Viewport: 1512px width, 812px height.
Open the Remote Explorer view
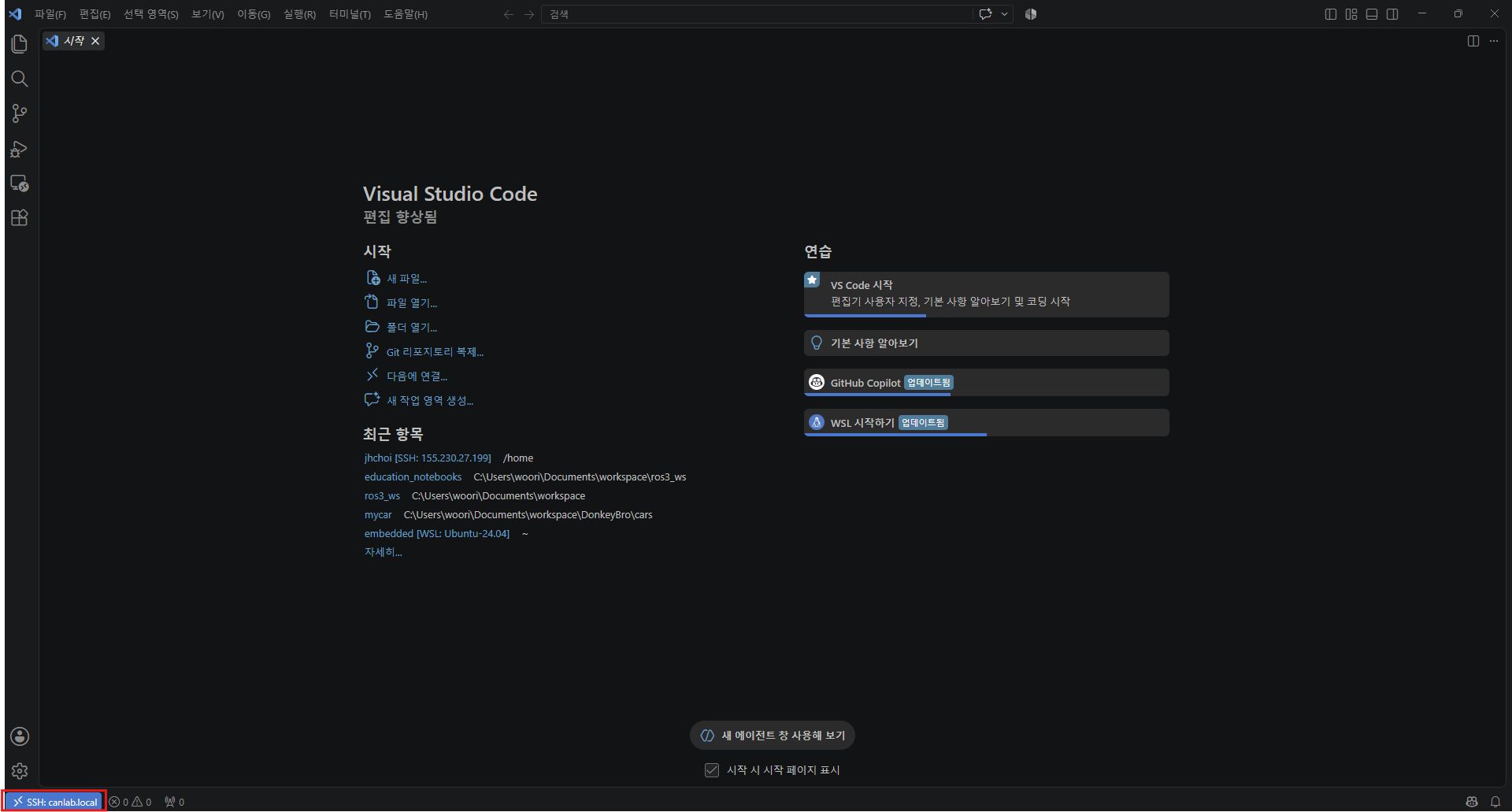pos(20,184)
